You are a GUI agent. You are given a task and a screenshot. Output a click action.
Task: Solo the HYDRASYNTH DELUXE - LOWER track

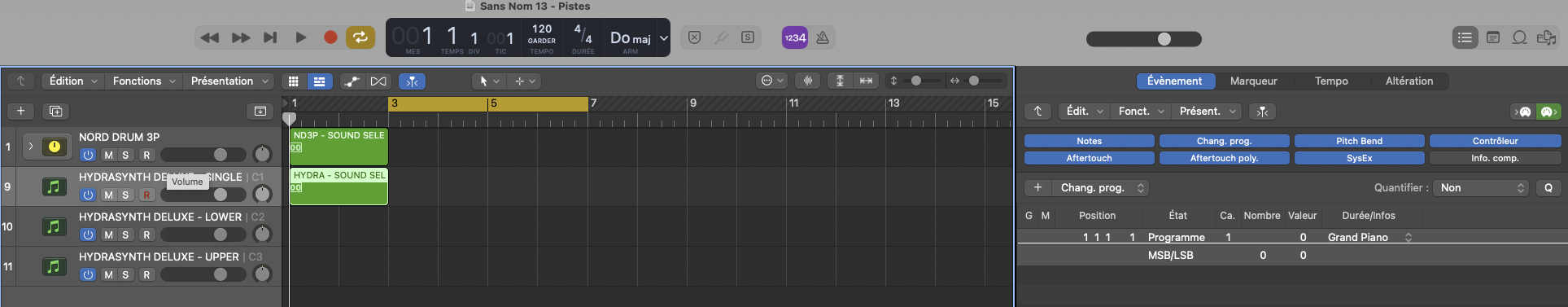point(125,235)
